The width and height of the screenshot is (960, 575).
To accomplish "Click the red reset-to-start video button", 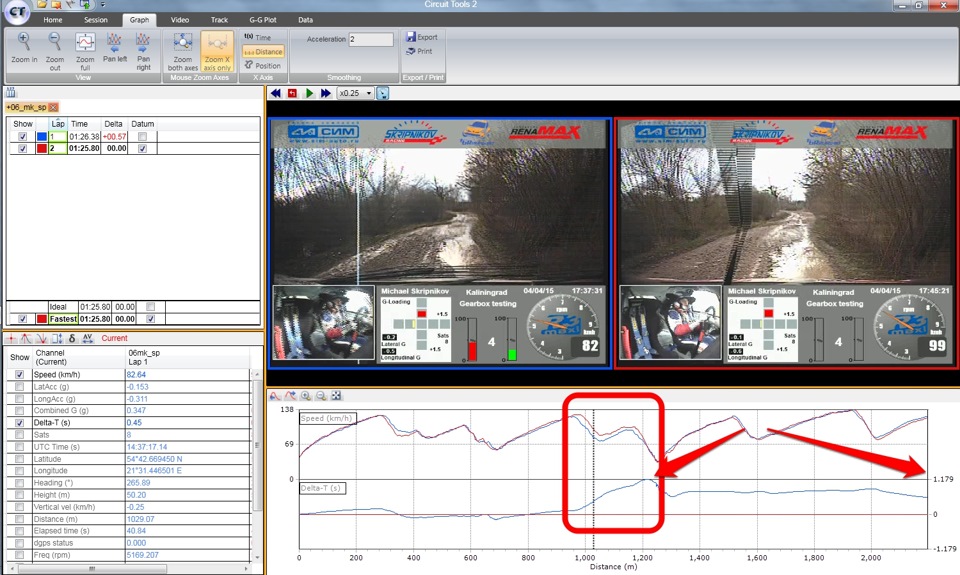I will click(x=292, y=93).
